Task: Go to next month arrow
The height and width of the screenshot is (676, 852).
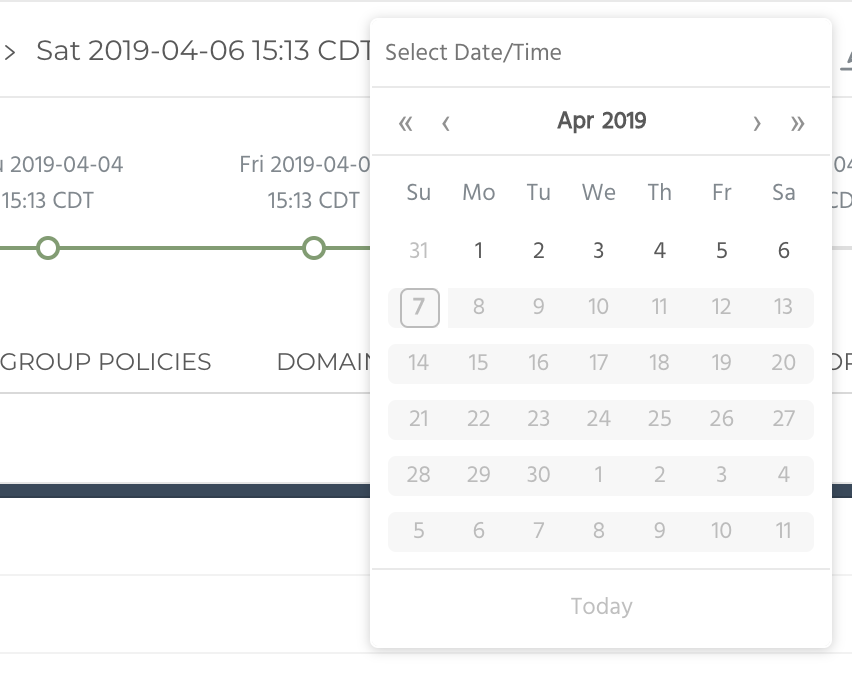Action: (x=757, y=123)
